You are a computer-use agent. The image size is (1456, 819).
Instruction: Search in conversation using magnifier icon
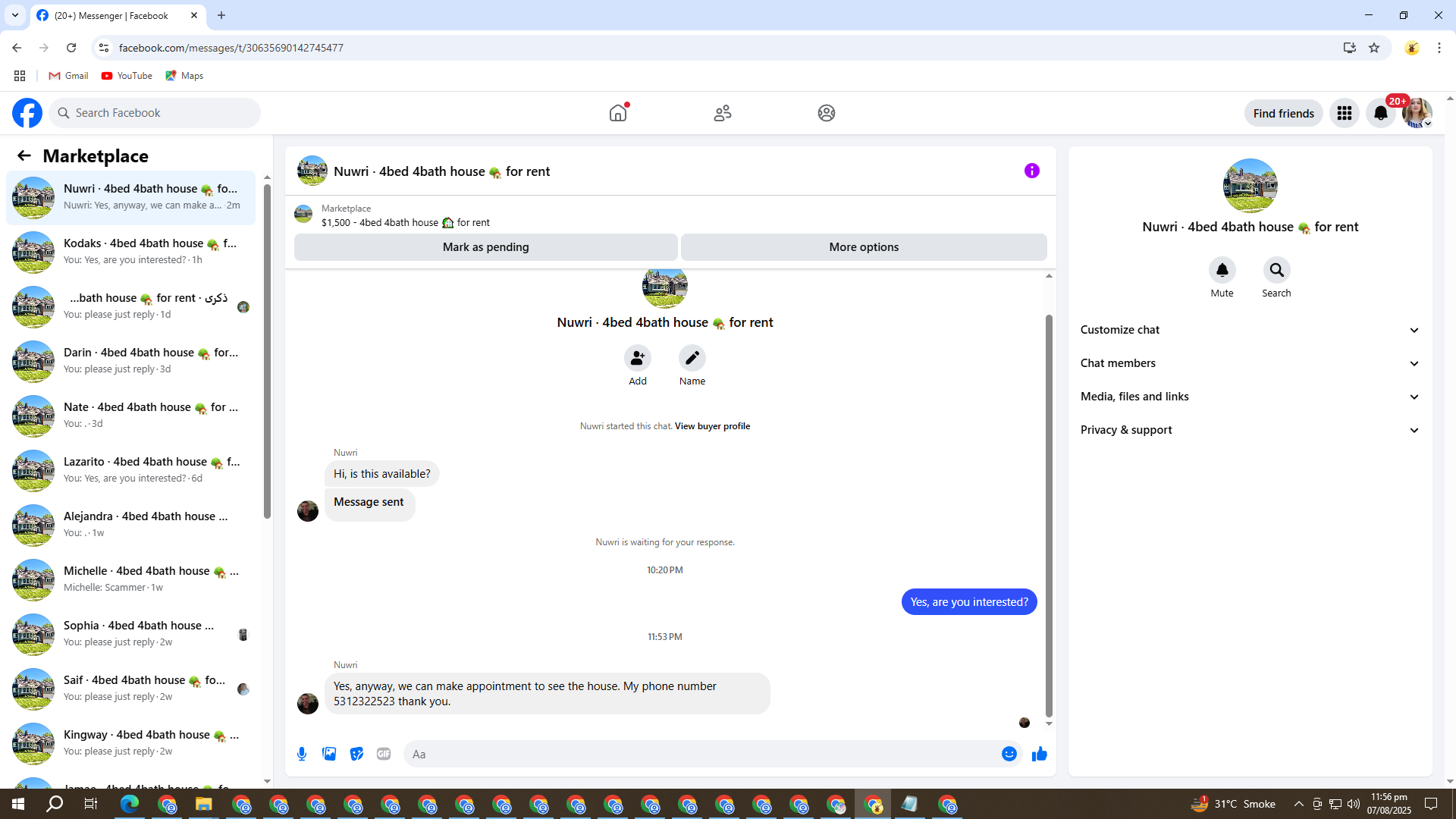tap(1276, 270)
